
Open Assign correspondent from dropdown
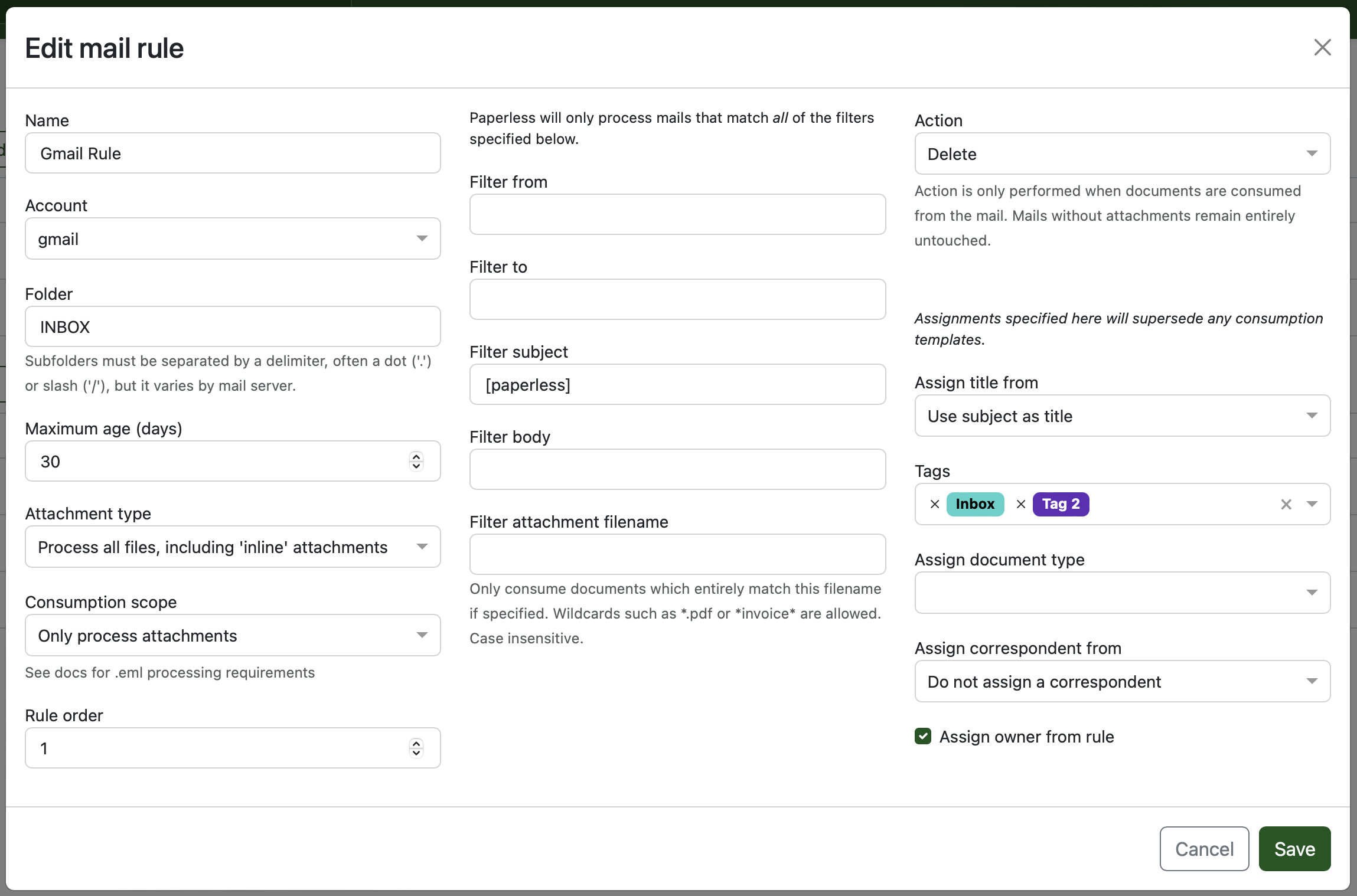click(1122, 681)
